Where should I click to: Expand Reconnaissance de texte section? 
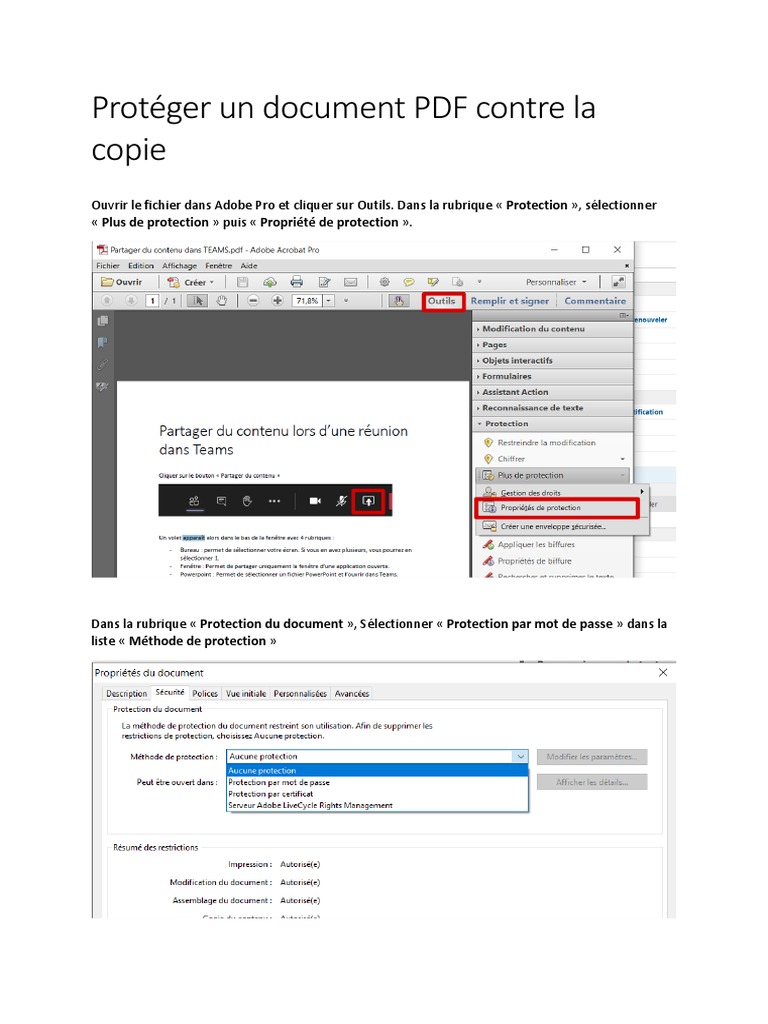point(552,408)
